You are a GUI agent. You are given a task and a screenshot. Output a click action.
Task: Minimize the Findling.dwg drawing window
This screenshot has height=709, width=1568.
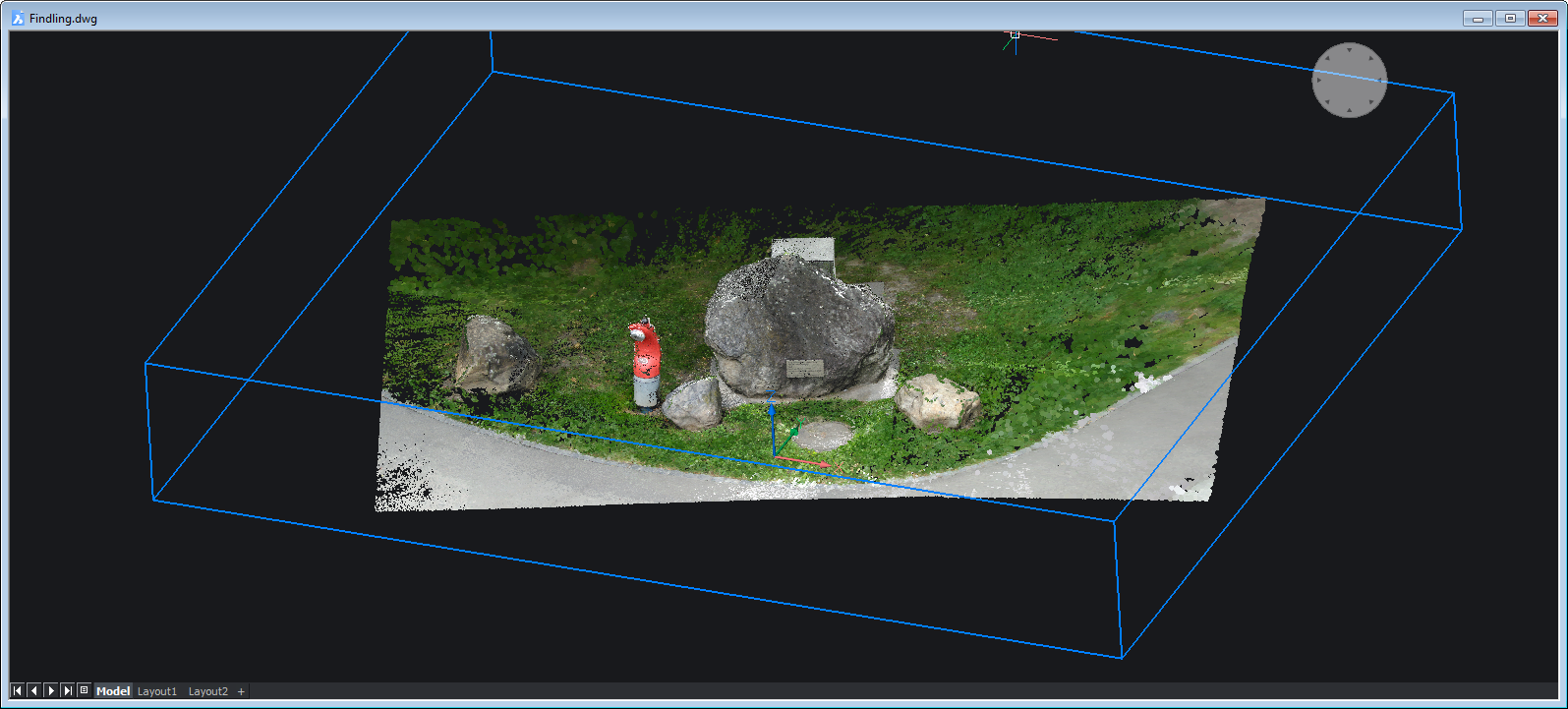point(1478,18)
